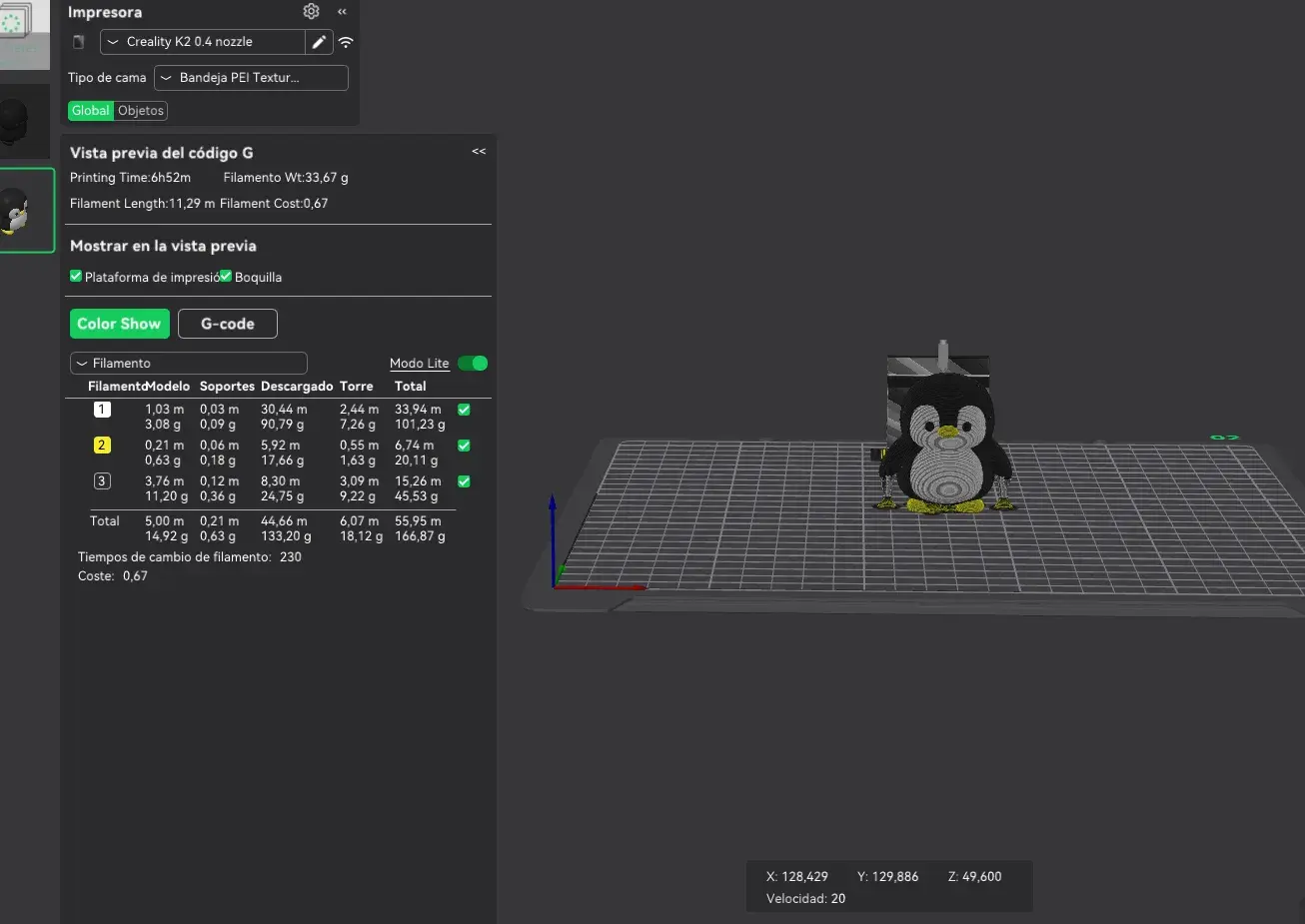
Task: Uncheck filament 1 visibility checkbox
Action: coord(464,410)
